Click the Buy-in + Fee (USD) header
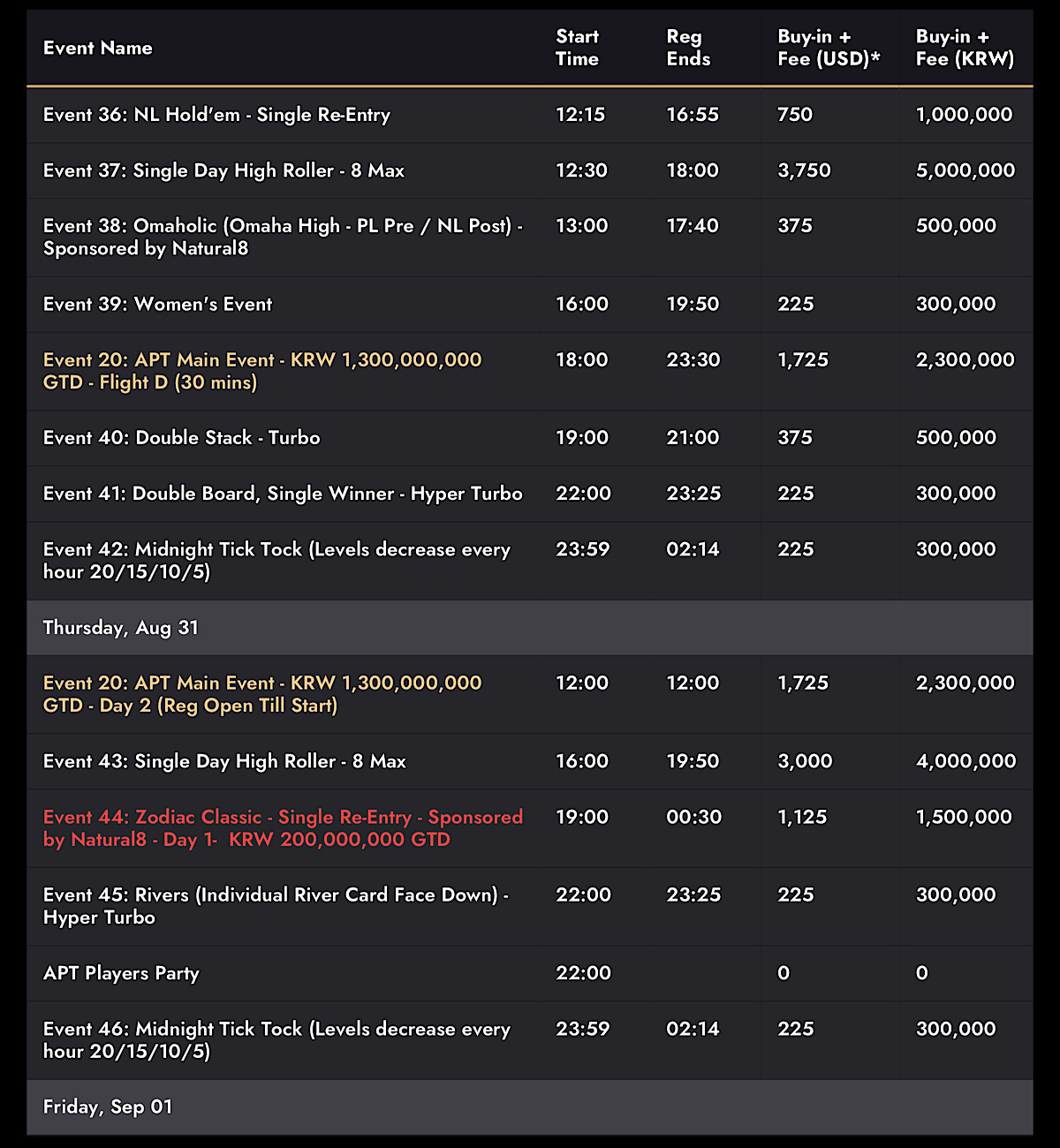The height and width of the screenshot is (1148, 1060). pyautogui.click(x=829, y=48)
